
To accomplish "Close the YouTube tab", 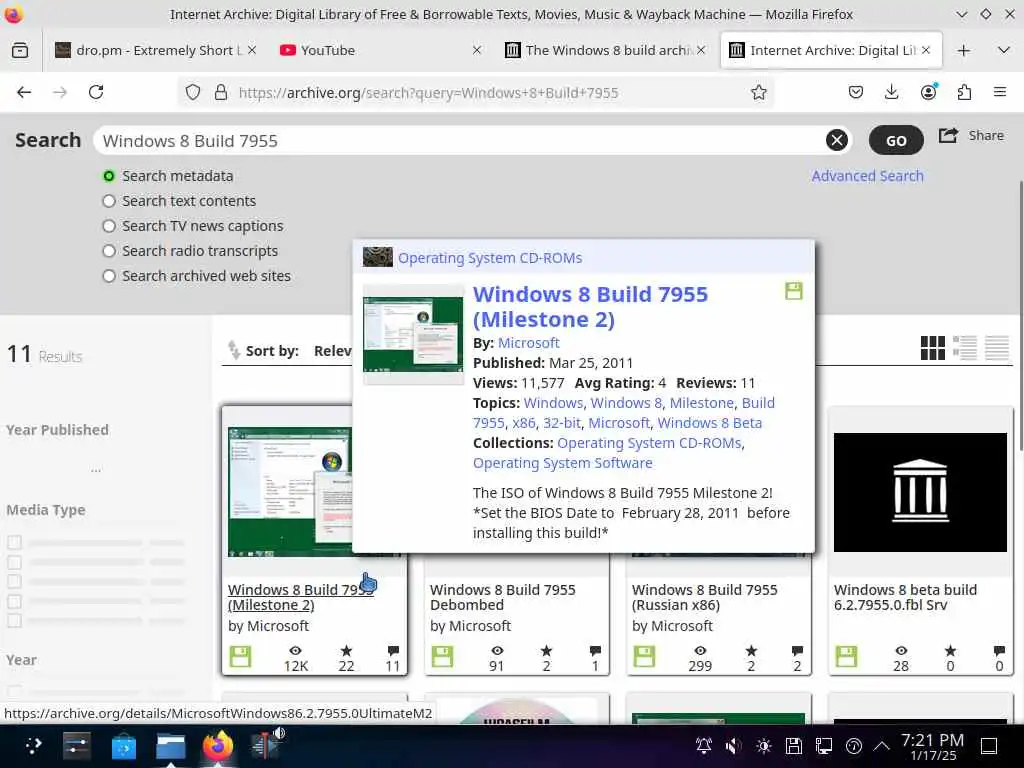I will tap(477, 50).
